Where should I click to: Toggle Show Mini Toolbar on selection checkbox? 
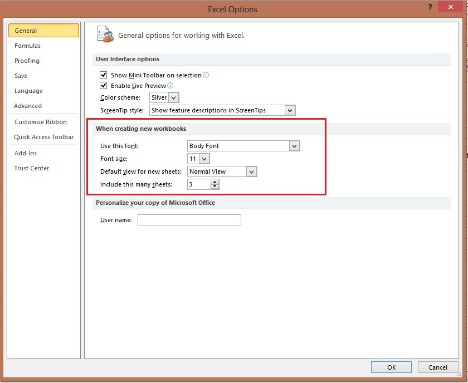point(104,75)
